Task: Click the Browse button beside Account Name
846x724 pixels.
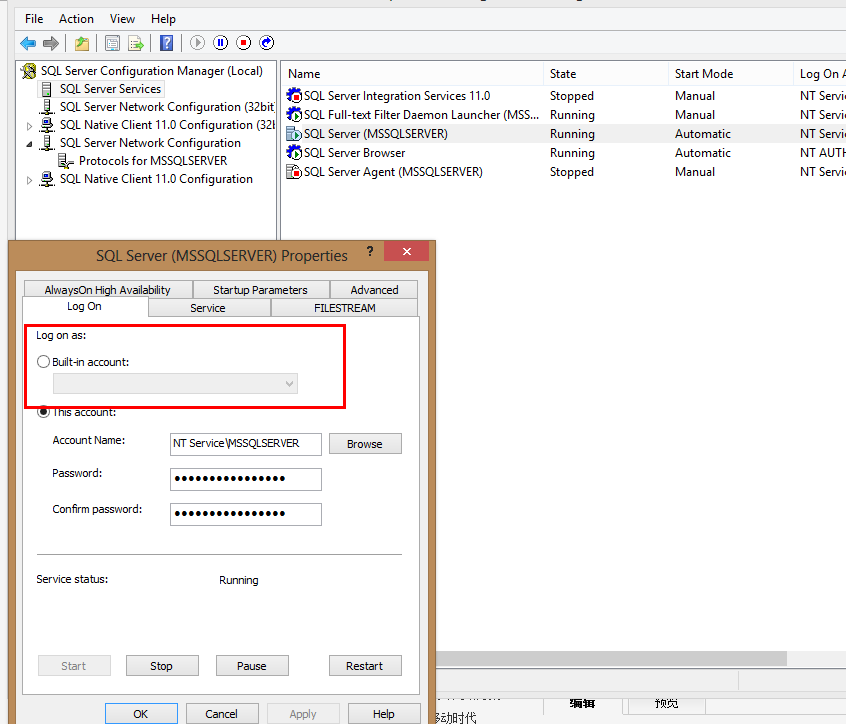Action: 364,444
